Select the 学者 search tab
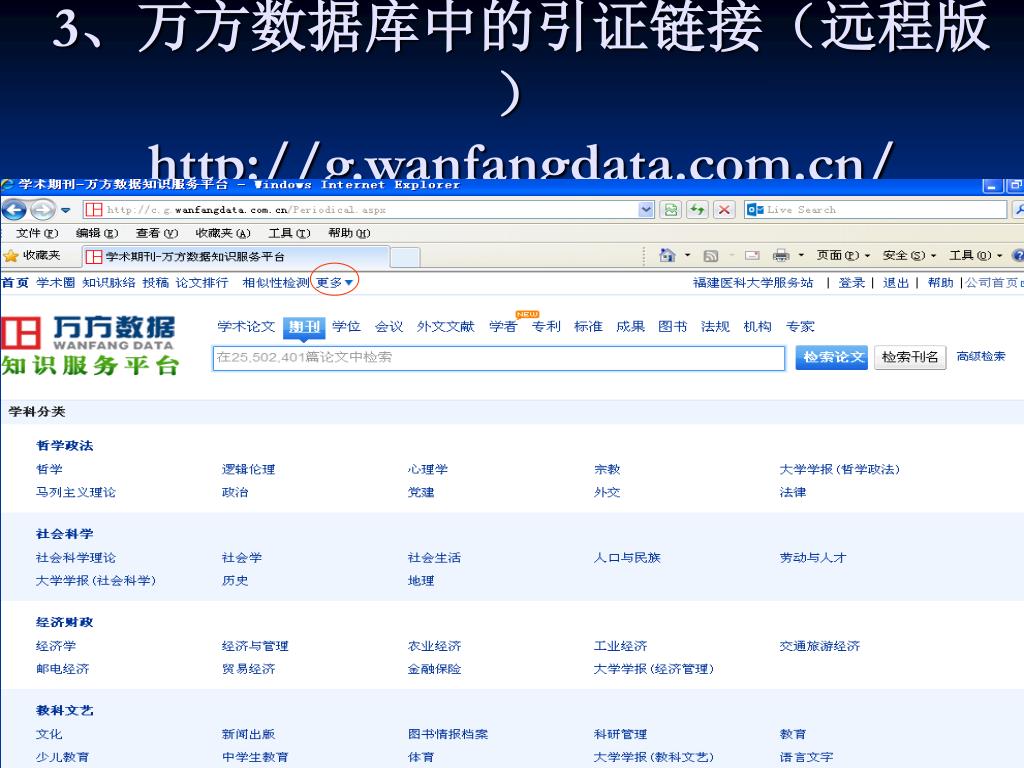1024x768 pixels. 503,326
